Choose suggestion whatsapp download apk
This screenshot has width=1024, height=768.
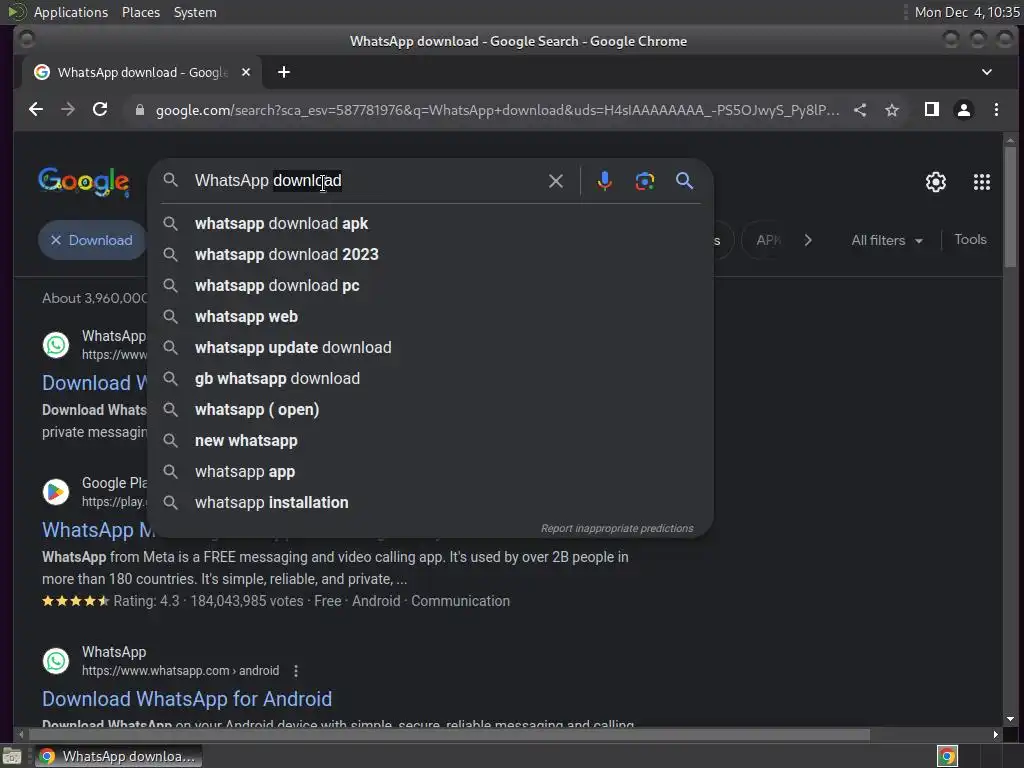(x=431, y=223)
